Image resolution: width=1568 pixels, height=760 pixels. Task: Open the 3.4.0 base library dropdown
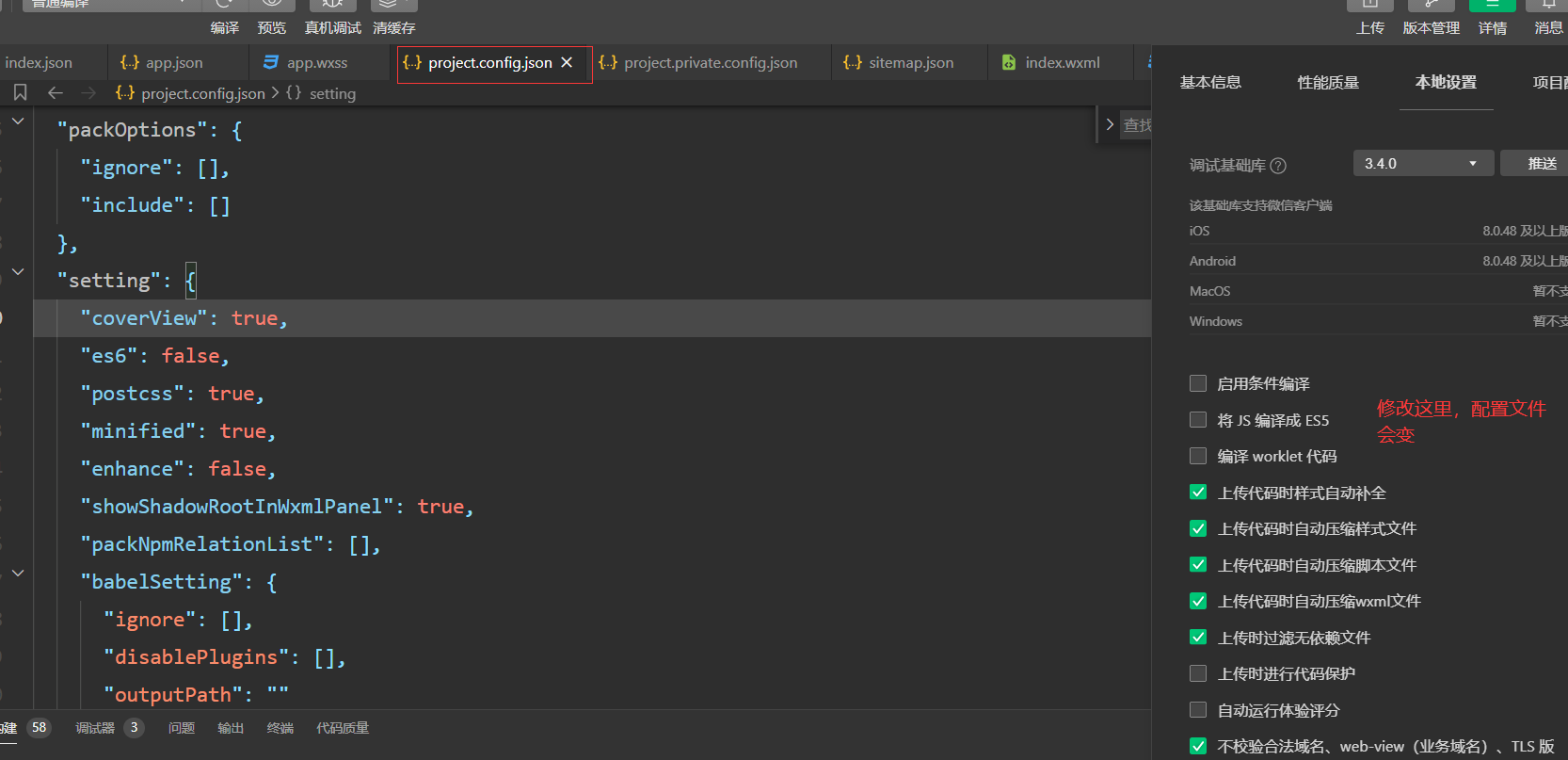1423,163
